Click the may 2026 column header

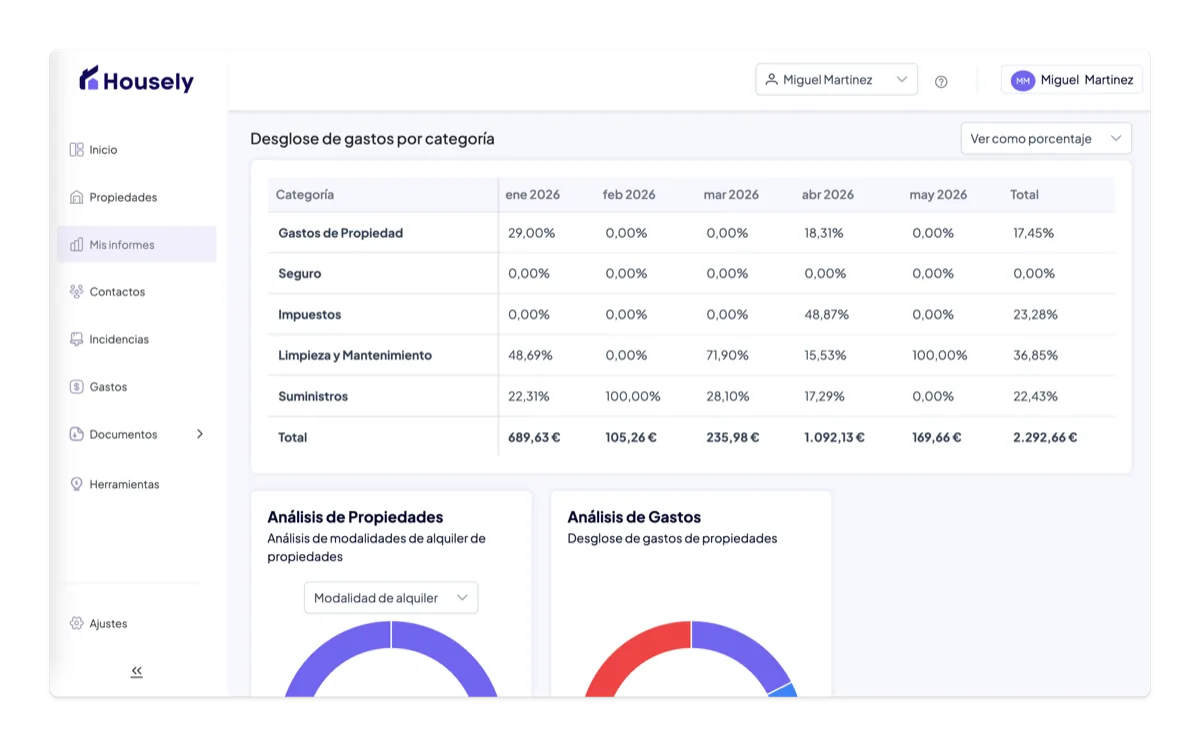click(938, 195)
